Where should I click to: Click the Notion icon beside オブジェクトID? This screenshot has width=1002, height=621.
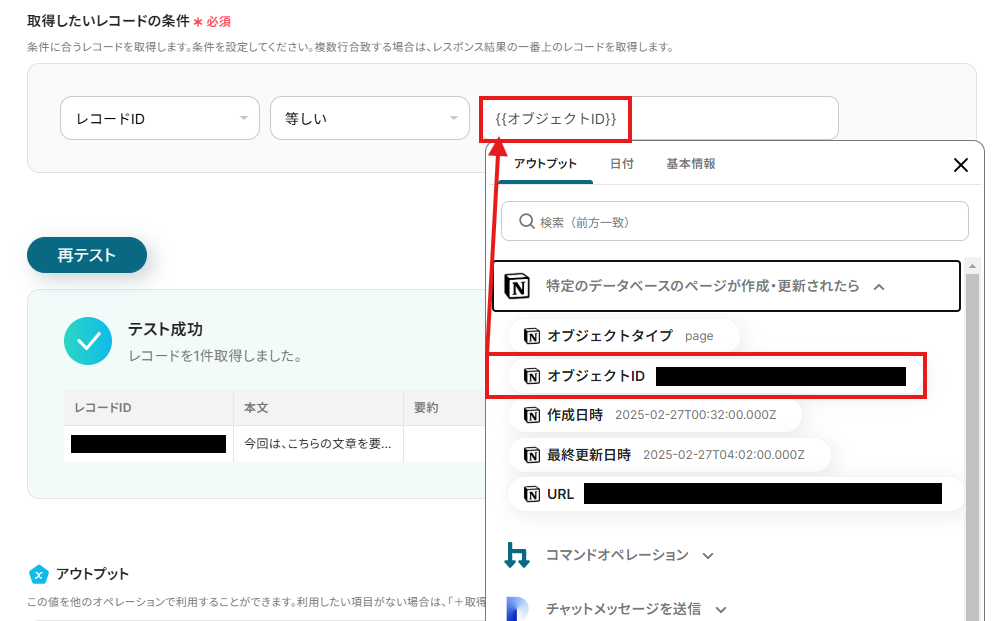click(x=532, y=376)
